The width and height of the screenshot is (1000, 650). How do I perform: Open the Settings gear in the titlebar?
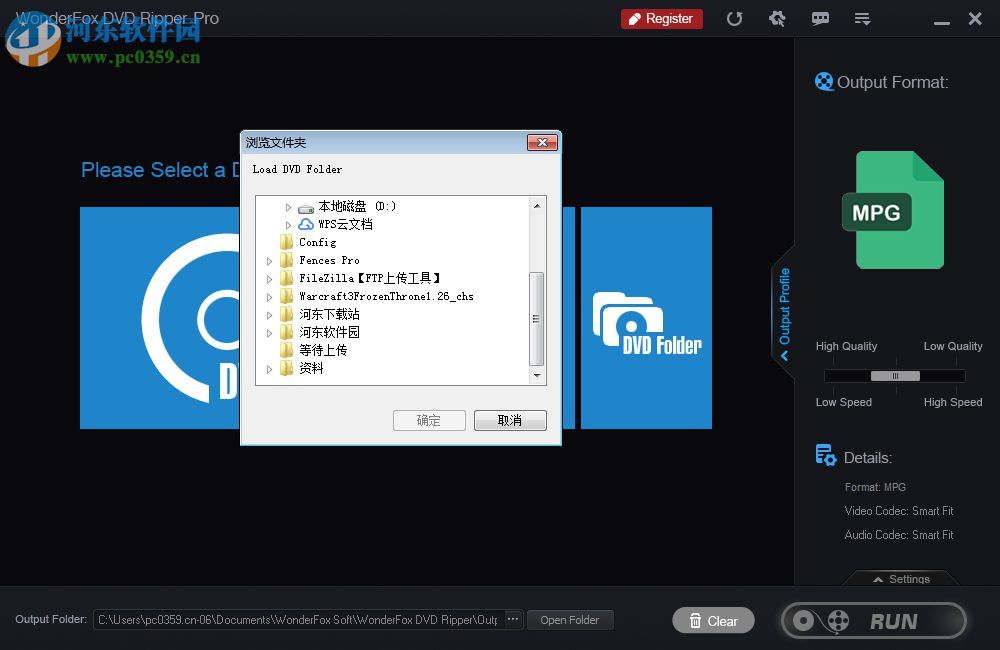pos(778,18)
